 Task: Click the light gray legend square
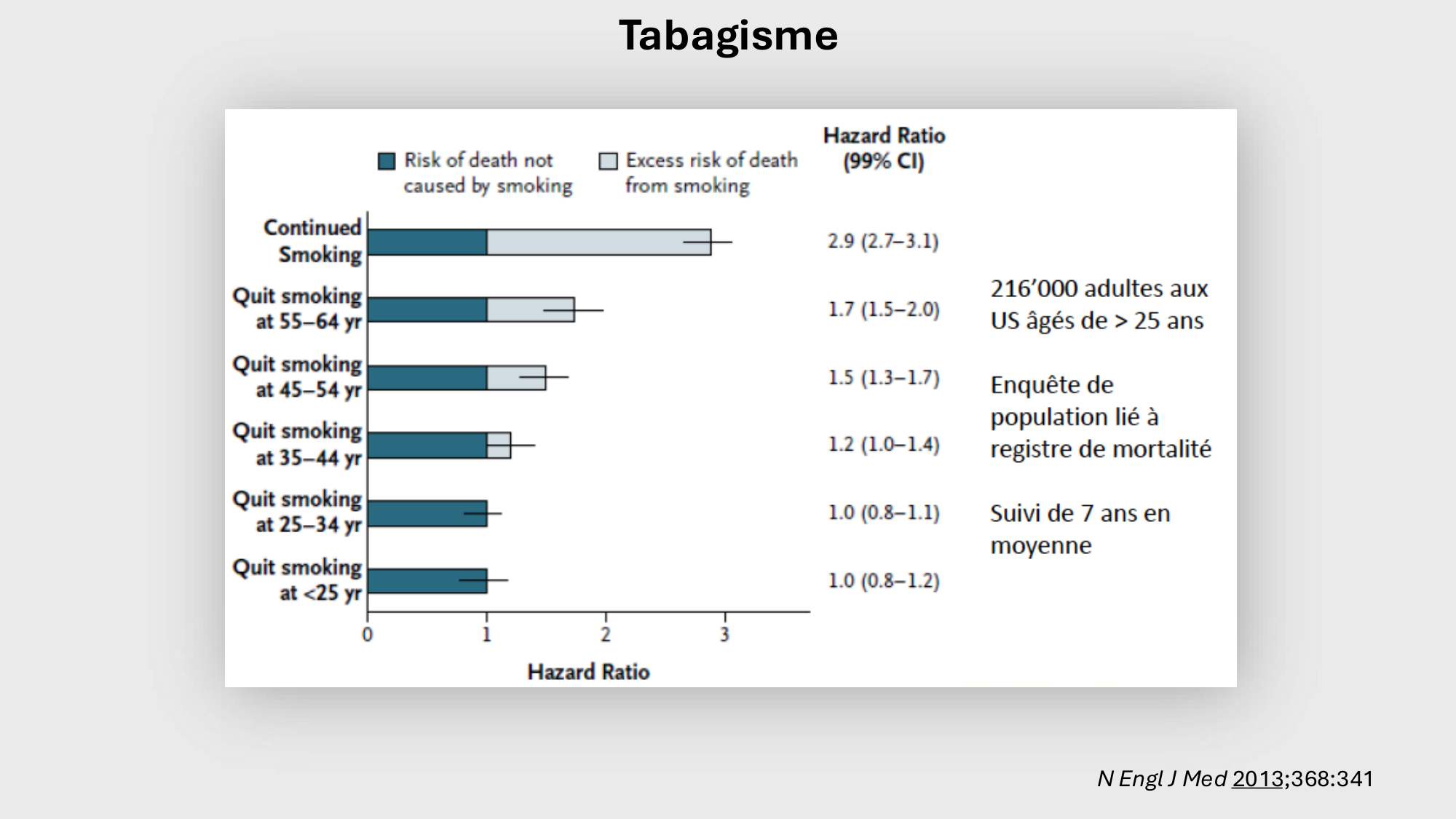pyautogui.click(x=608, y=161)
